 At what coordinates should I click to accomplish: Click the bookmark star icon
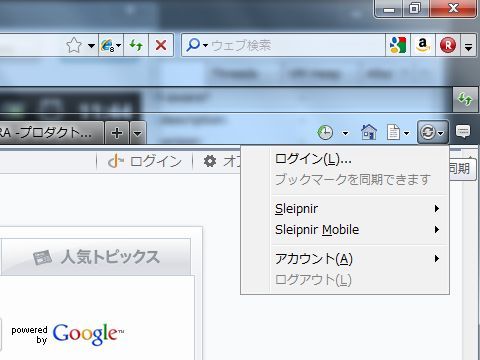(74, 45)
